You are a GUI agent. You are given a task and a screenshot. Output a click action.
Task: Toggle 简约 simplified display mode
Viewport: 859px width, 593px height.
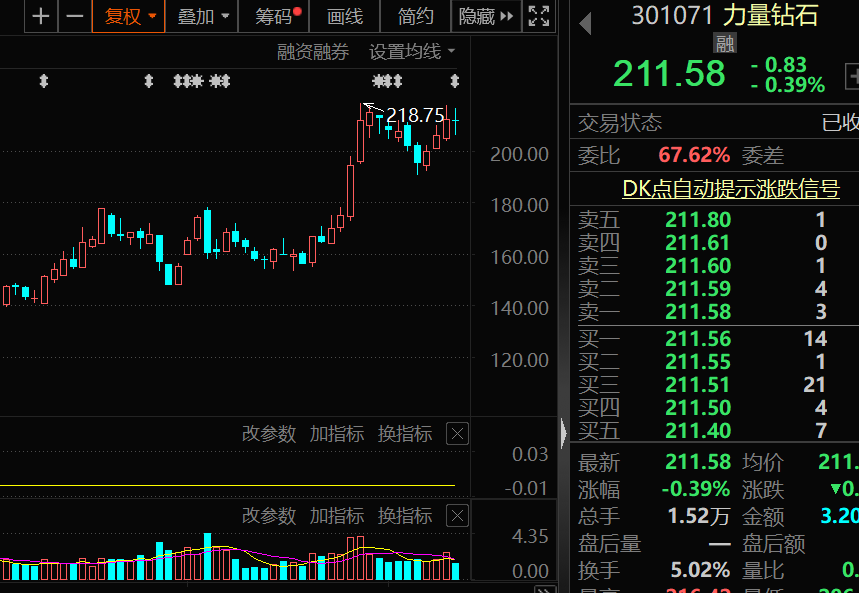pos(416,16)
